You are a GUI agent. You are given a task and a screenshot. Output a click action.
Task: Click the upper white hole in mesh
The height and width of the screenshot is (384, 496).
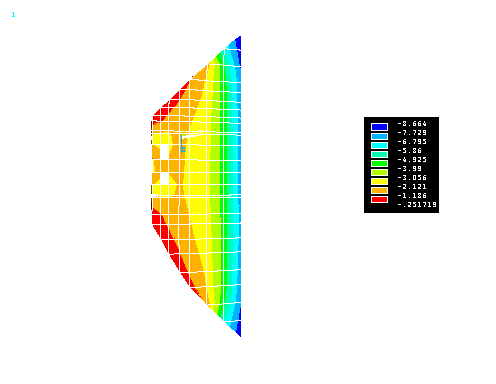tap(165, 152)
